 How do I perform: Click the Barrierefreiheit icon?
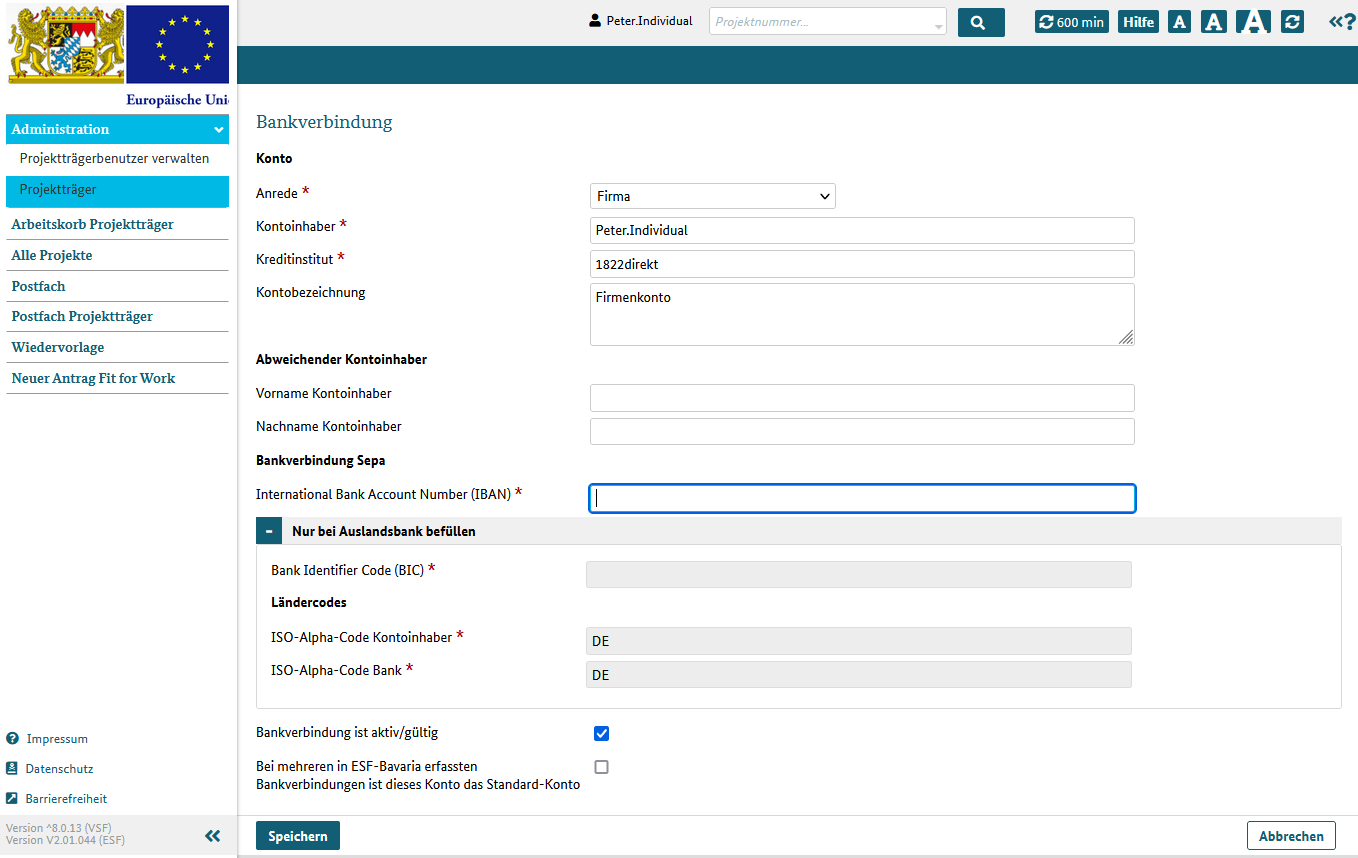(12, 799)
